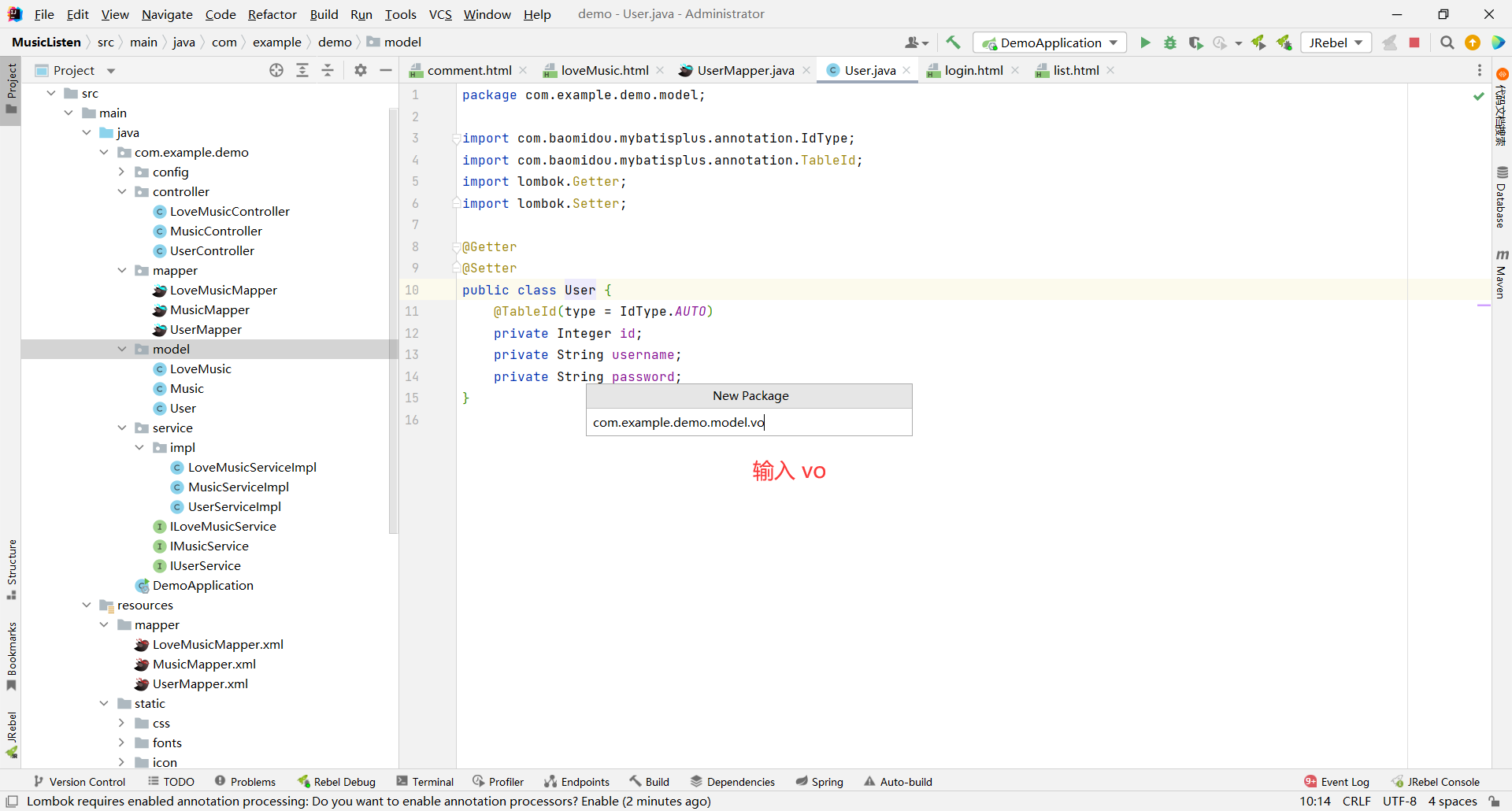1512x811 pixels.
Task: Run DemoApplication with the green play icon
Action: [1145, 43]
